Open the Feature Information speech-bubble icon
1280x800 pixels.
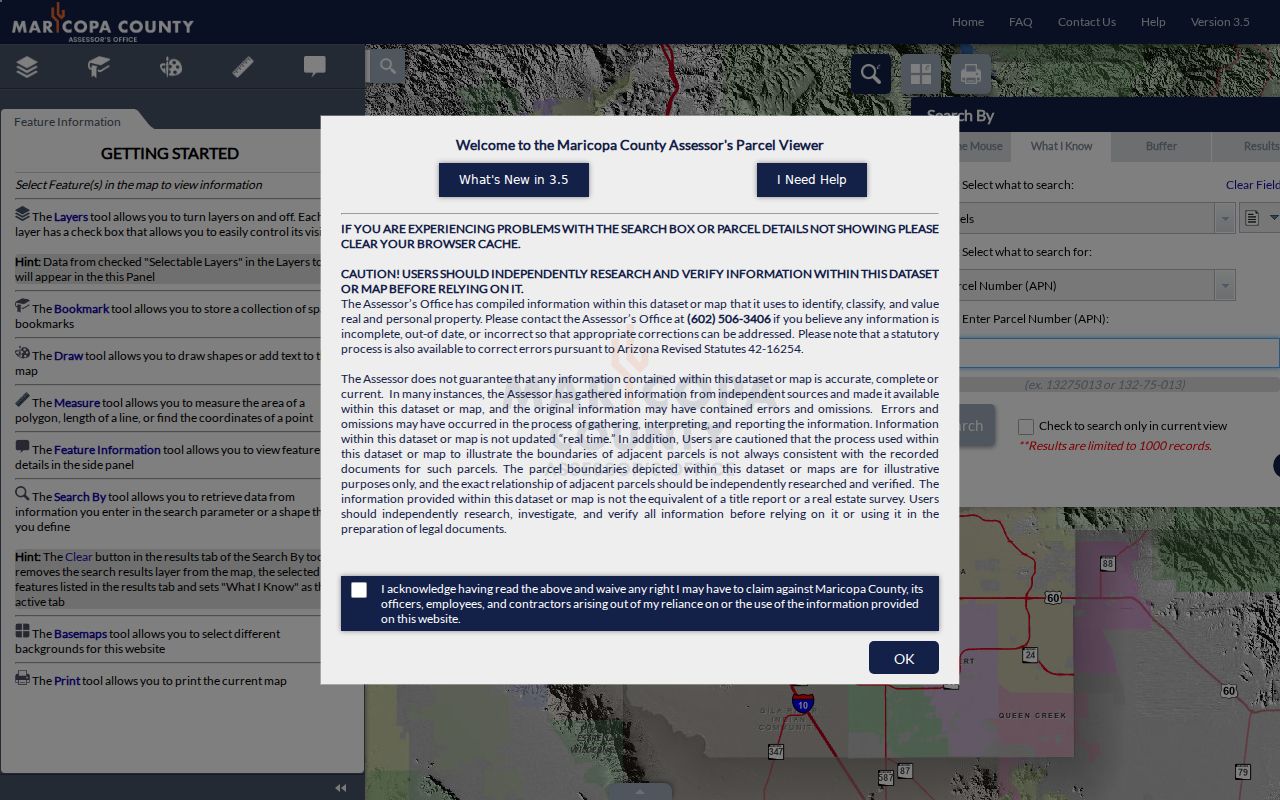coord(315,67)
